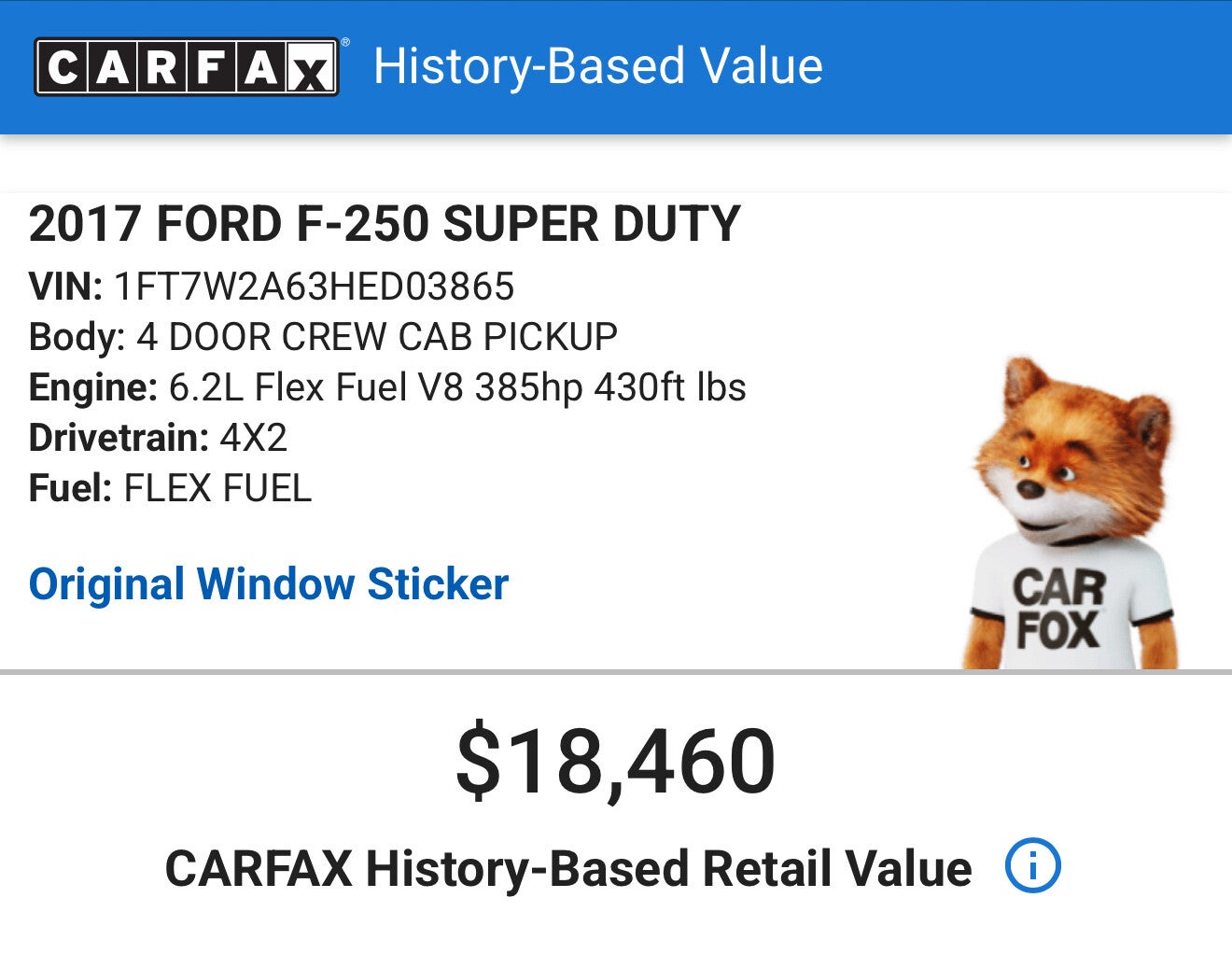
Task: Click the VIN number 1FT7W2A63HED03865
Action: pyautogui.click(x=314, y=287)
